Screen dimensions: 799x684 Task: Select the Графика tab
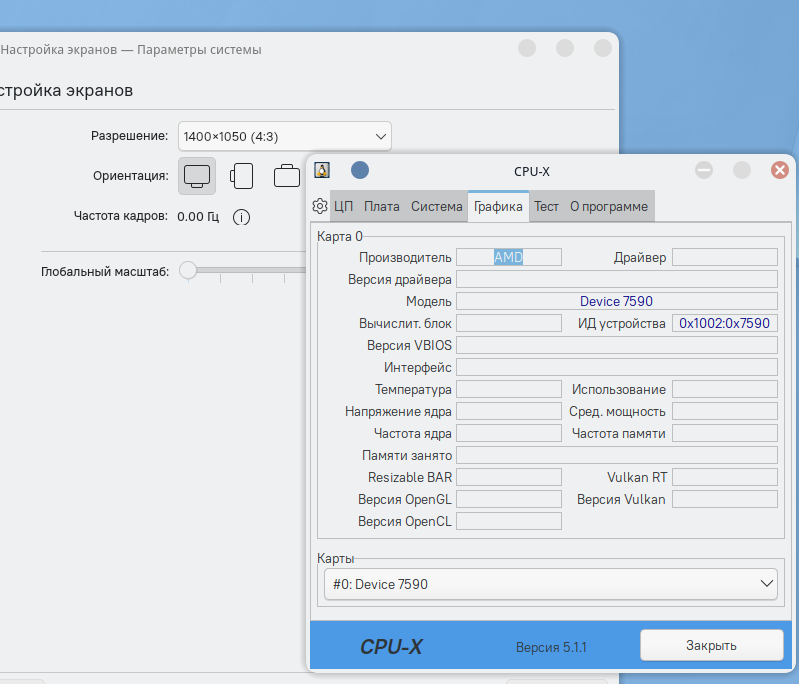tap(498, 206)
